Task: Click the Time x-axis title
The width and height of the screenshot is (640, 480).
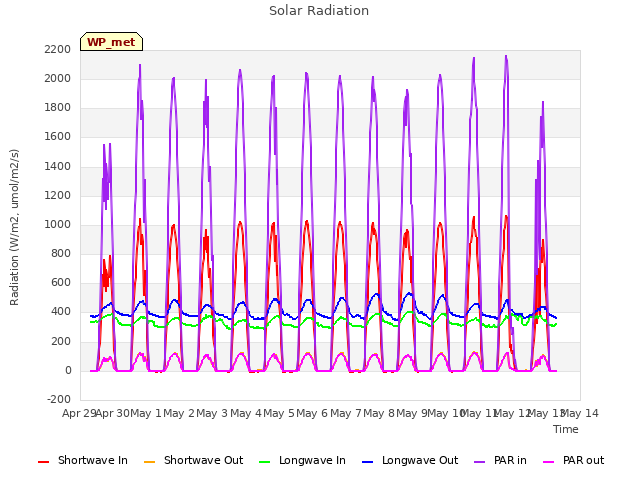Action: pyautogui.click(x=566, y=429)
